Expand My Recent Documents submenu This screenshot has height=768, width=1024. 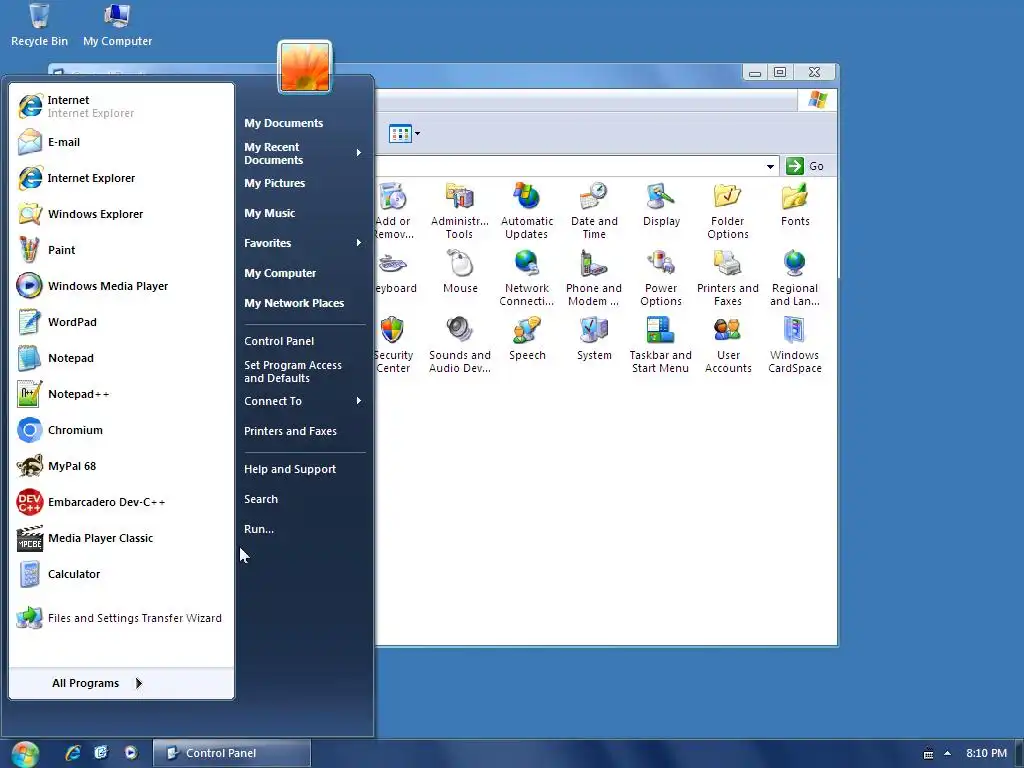point(303,153)
